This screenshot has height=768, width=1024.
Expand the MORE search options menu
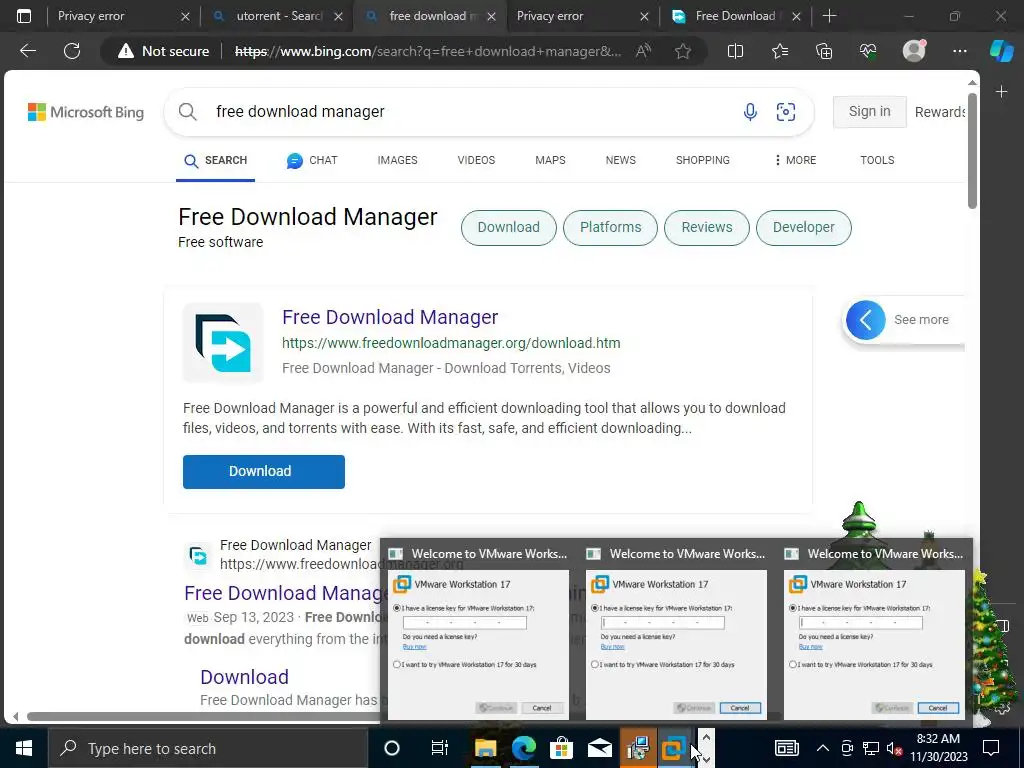(795, 161)
